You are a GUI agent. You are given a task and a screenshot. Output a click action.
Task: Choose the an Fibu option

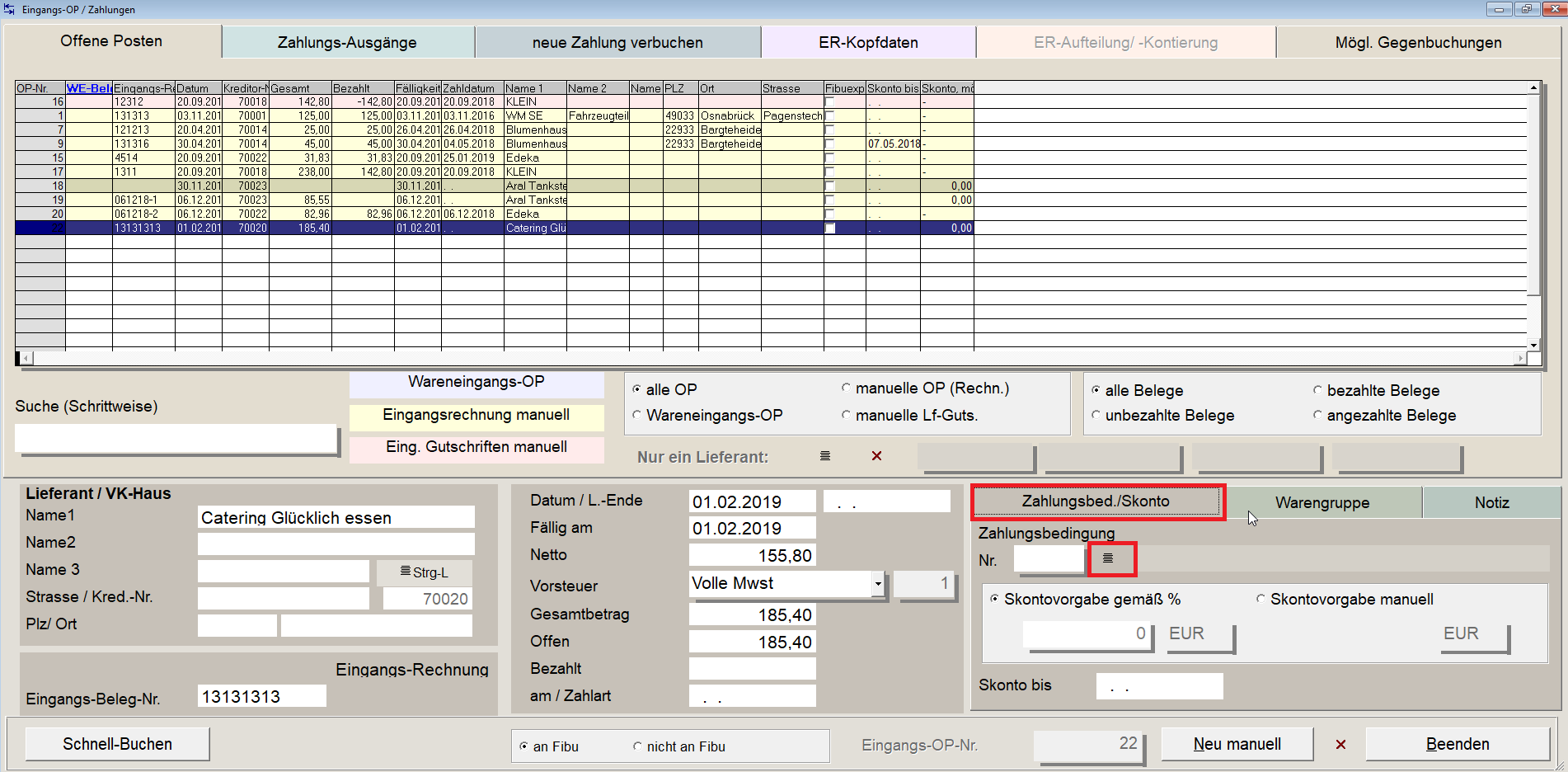click(x=523, y=746)
